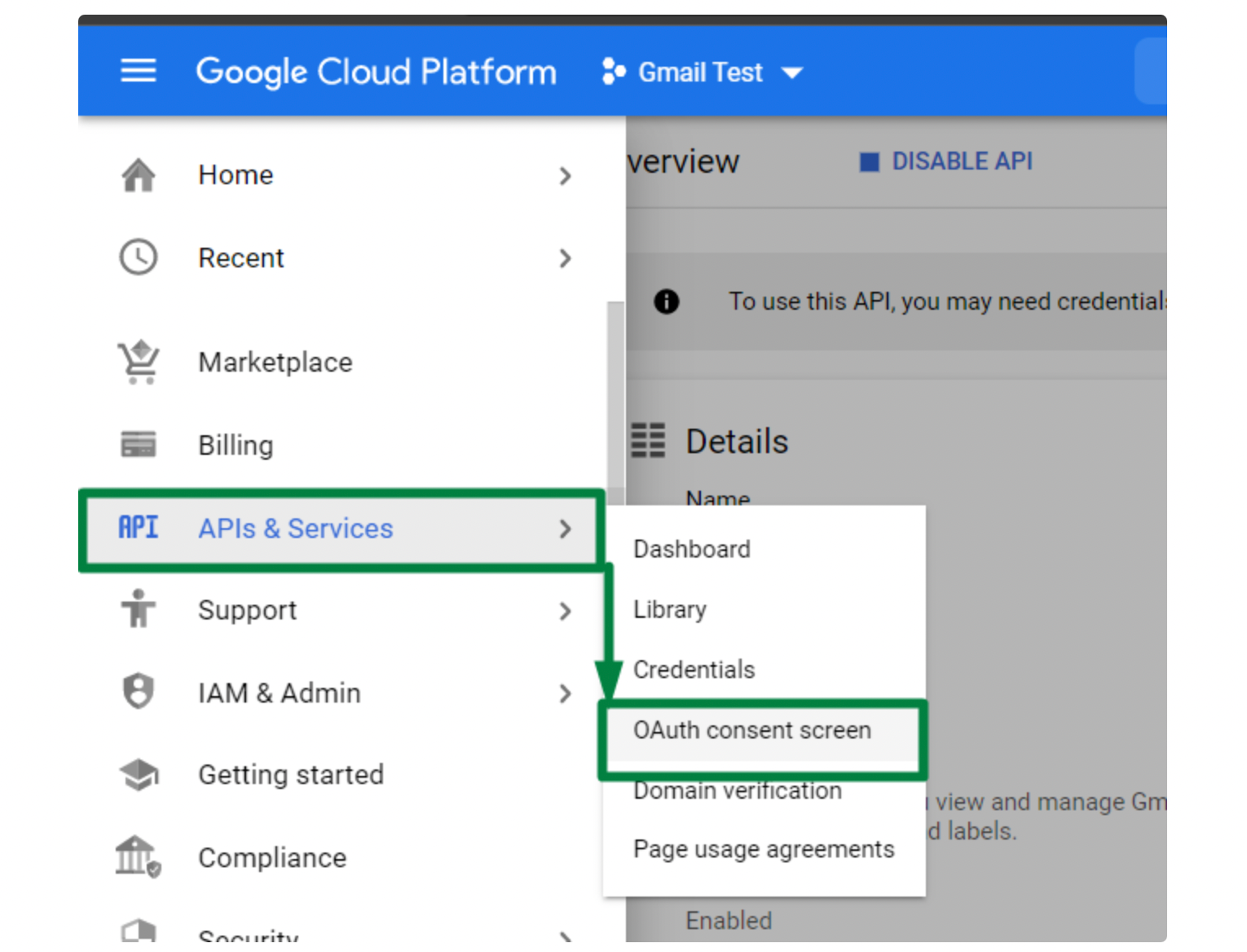Image resolution: width=1247 pixels, height=952 pixels.
Task: Click the Disable API square icon
Action: 870,162
